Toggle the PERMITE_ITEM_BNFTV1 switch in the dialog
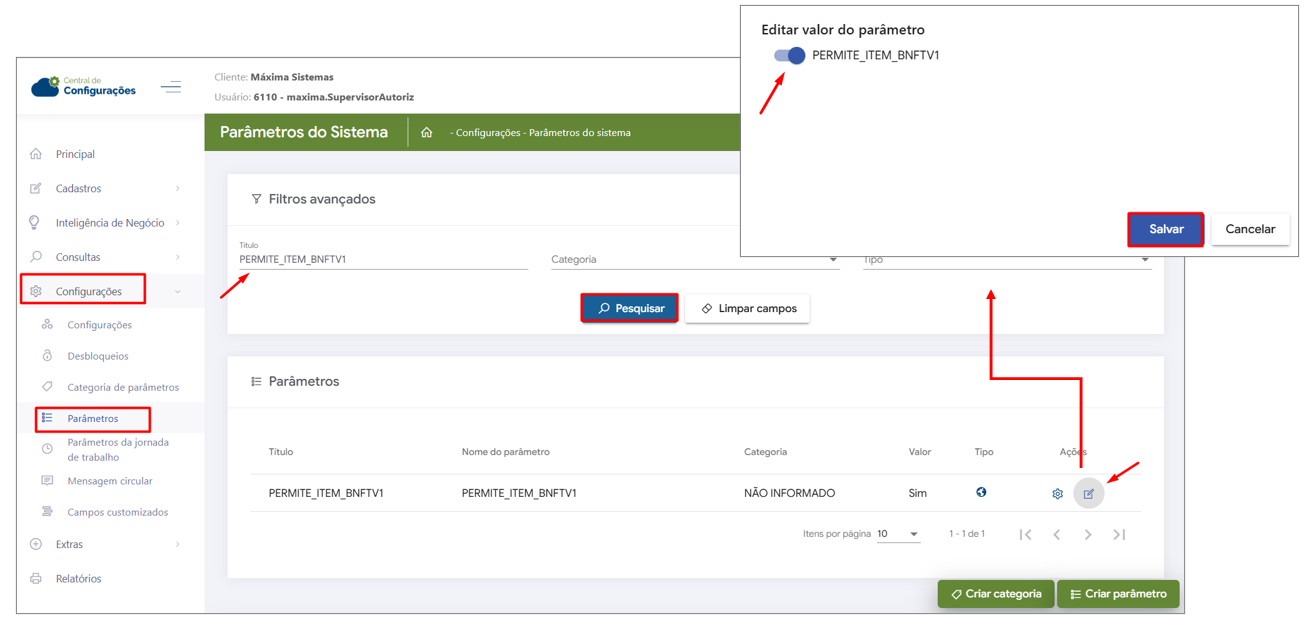Screen dimensions: 1308x626 click(790, 55)
